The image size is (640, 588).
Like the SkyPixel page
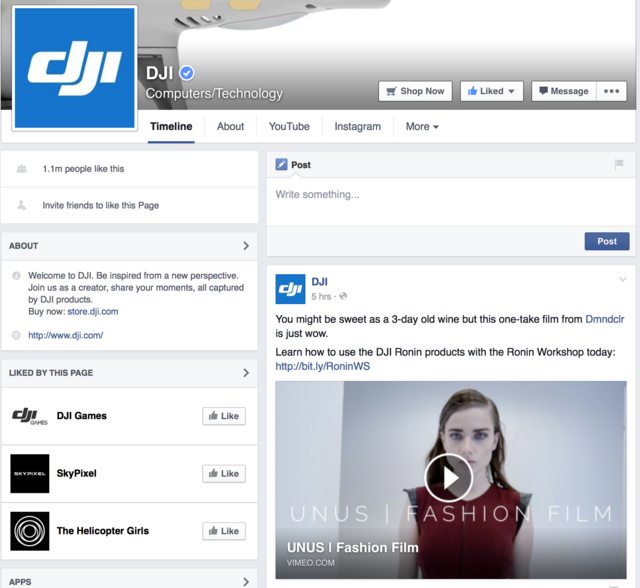pos(224,473)
